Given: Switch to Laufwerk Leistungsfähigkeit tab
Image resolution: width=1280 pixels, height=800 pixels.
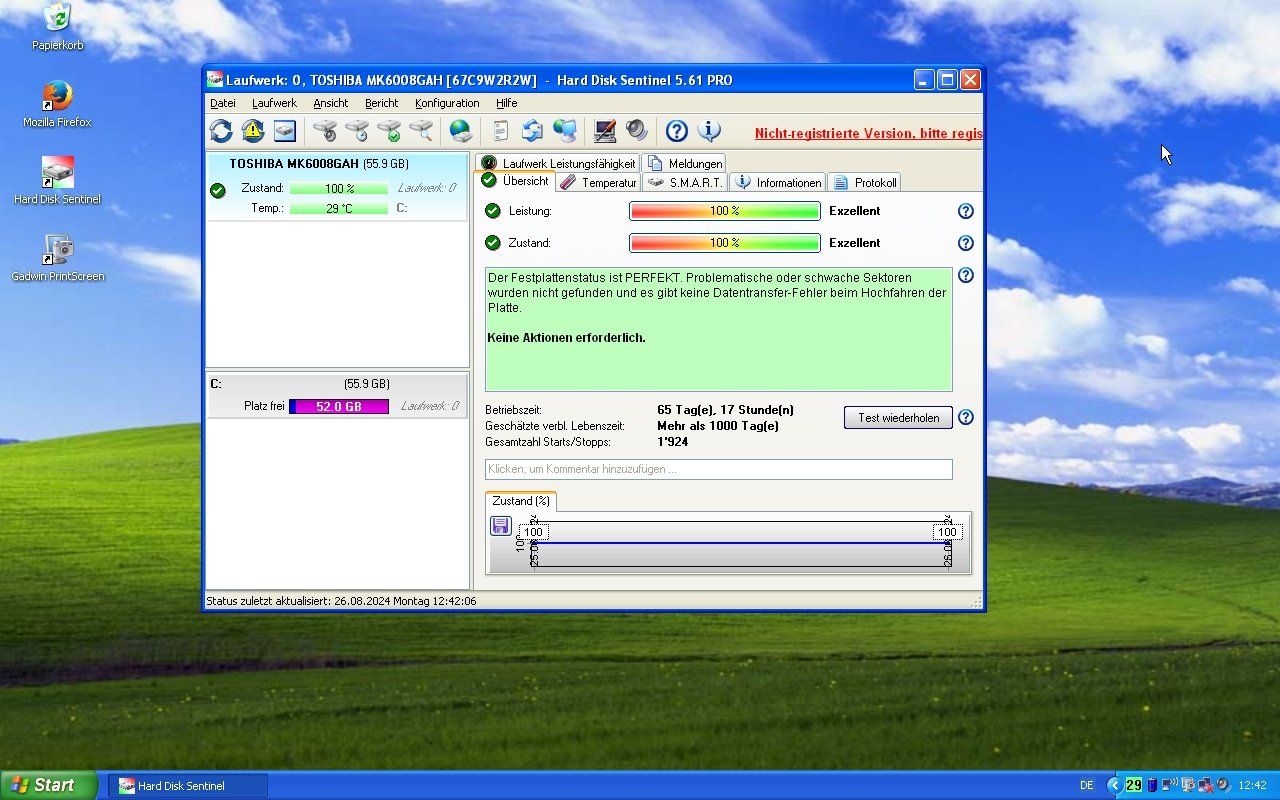Looking at the screenshot, I should 558,163.
